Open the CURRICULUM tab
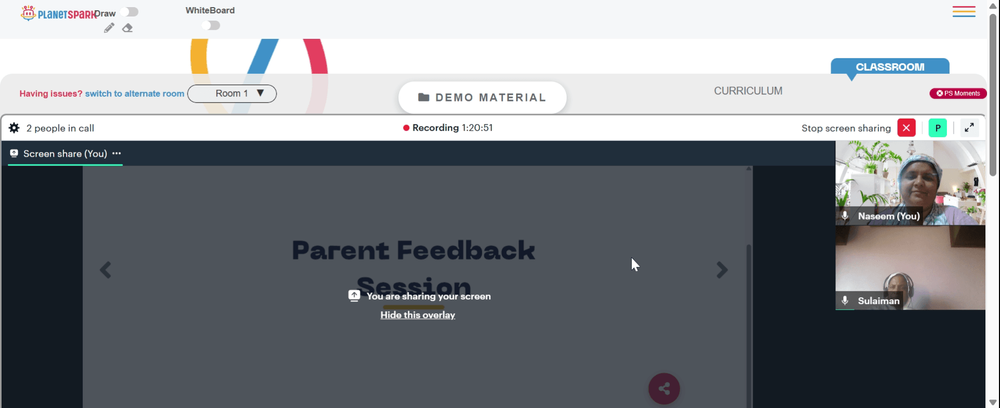Viewport: 1000px width, 408px height. click(748, 91)
